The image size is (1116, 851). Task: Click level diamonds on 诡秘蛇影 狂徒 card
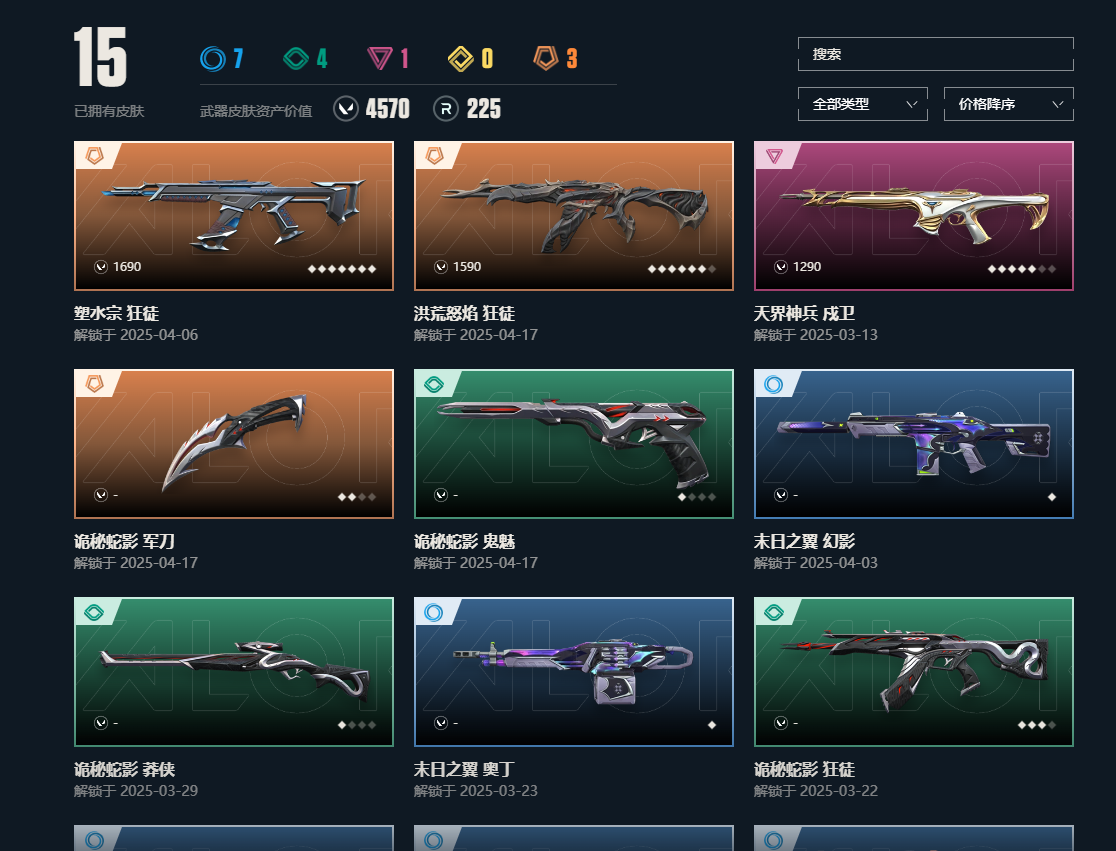(1037, 725)
